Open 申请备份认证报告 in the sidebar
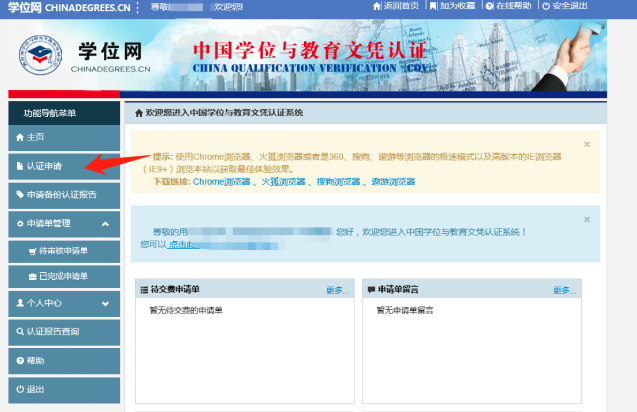This screenshot has height=412, width=637. pyautogui.click(x=64, y=195)
